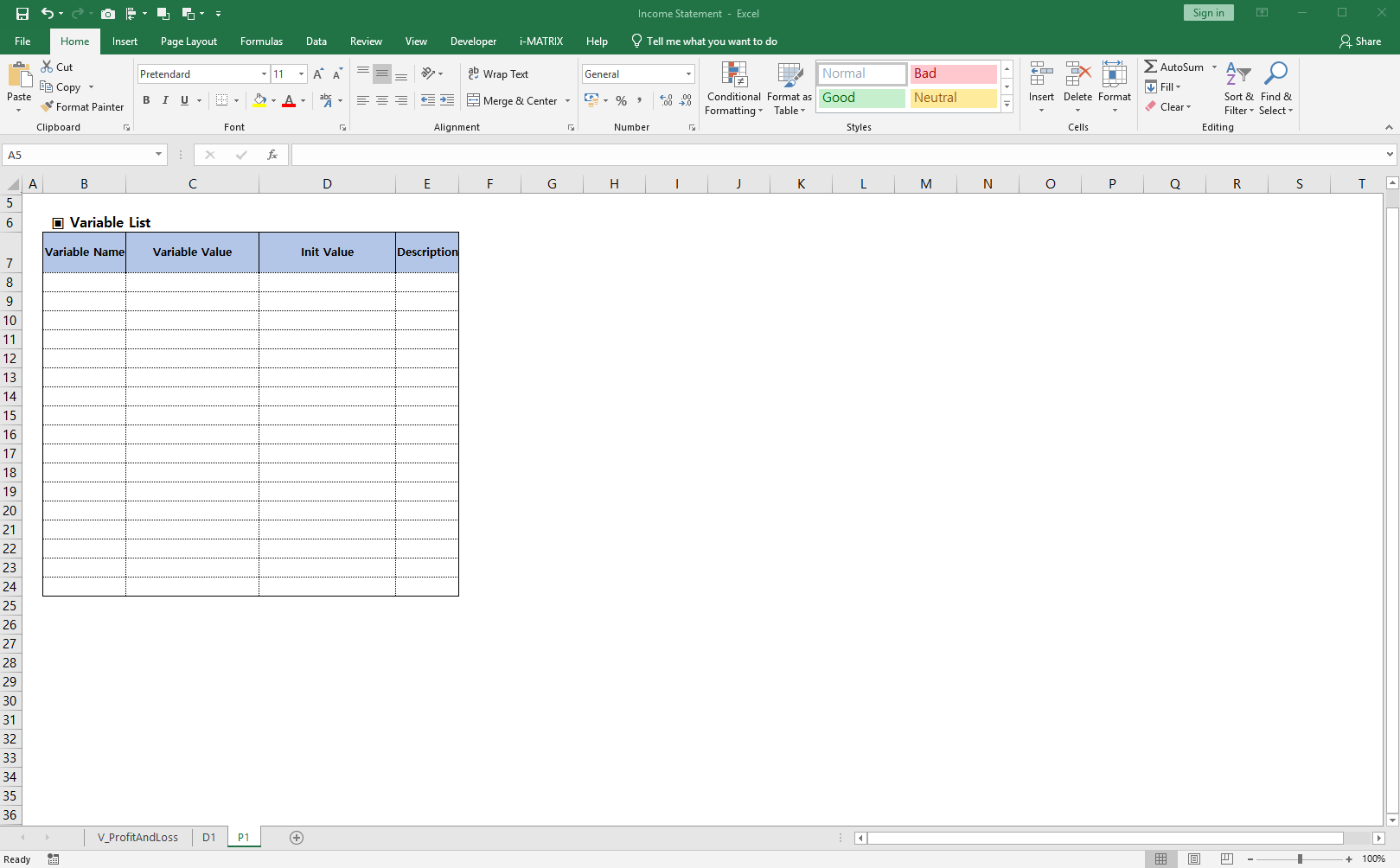Click the Conditional Formatting icon
The width and height of the screenshot is (1400, 868).
pos(734,75)
